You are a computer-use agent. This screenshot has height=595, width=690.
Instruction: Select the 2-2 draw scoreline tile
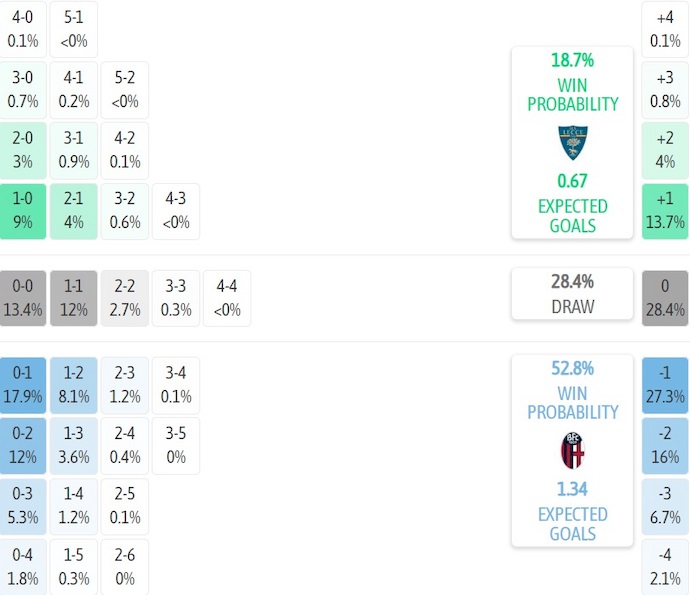click(125, 298)
